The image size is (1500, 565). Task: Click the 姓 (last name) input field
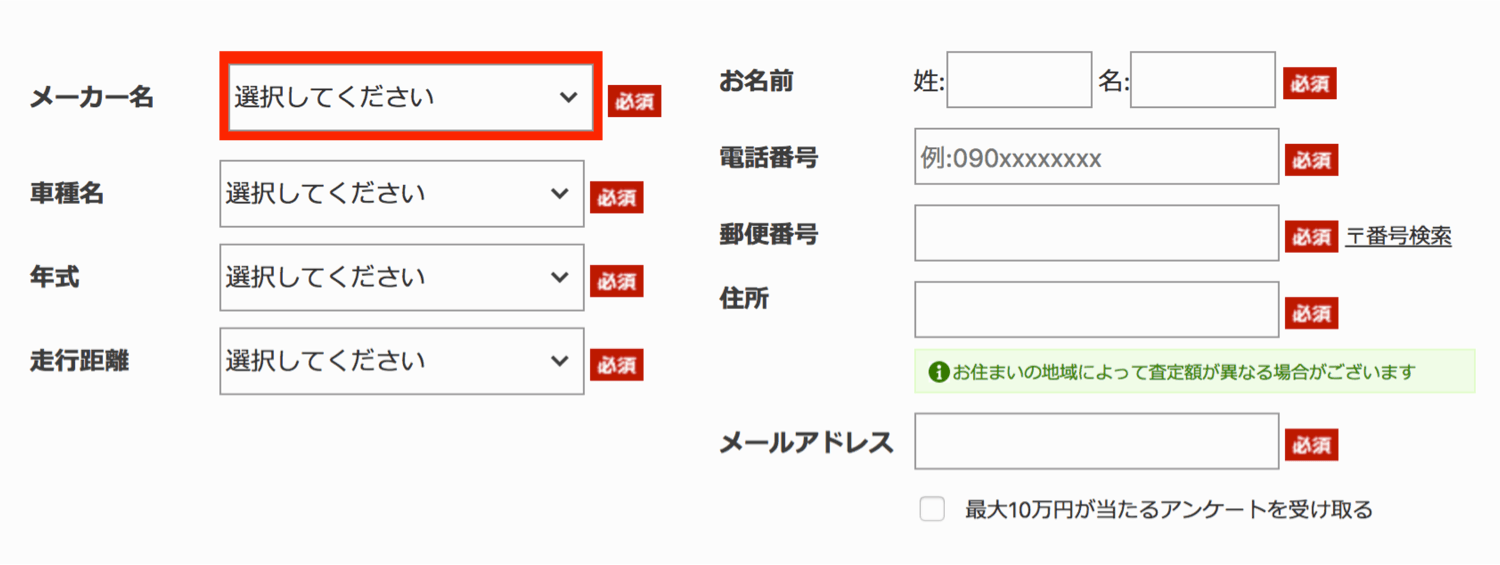1019,80
